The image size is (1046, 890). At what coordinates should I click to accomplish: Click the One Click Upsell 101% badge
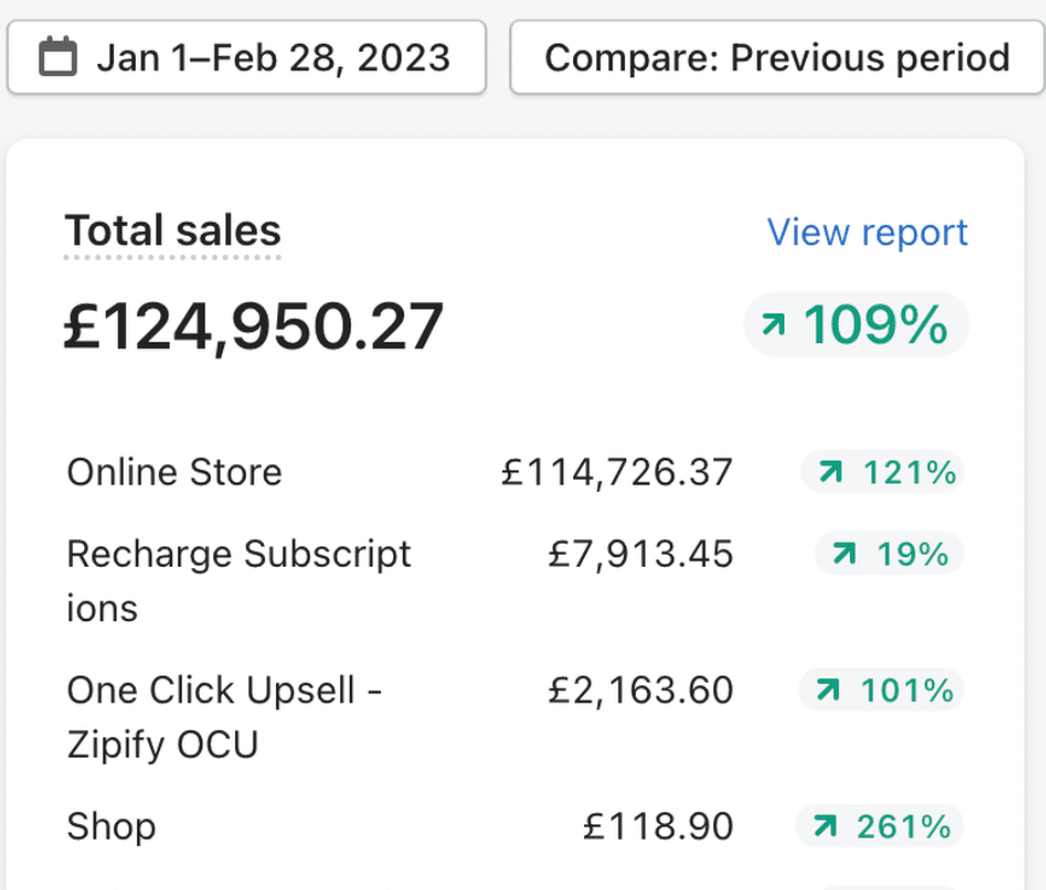(x=881, y=690)
